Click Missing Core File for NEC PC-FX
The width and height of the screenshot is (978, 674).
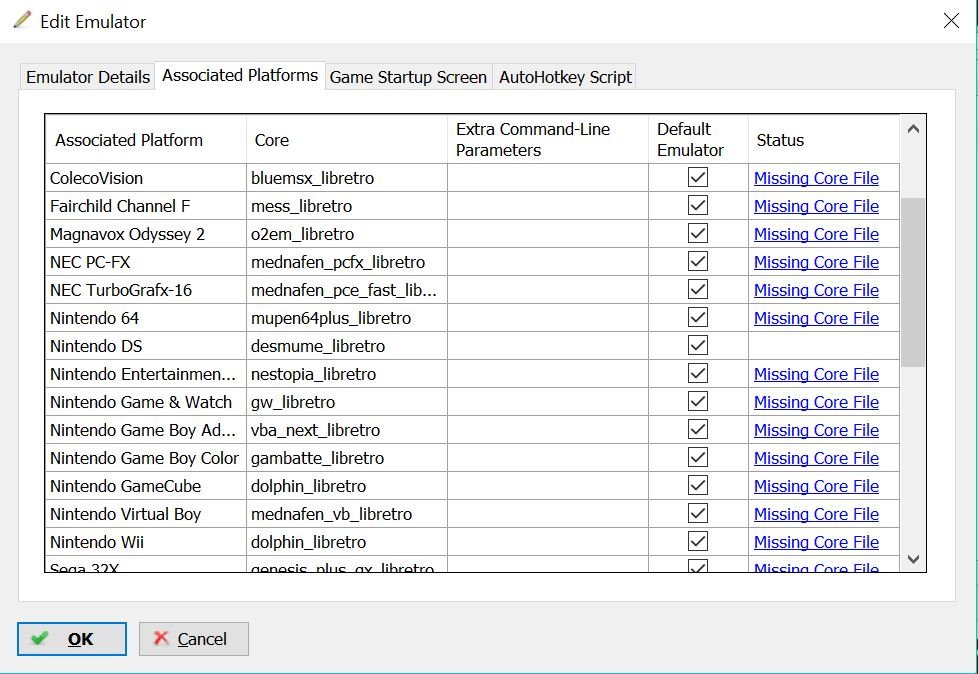pyautogui.click(x=816, y=262)
